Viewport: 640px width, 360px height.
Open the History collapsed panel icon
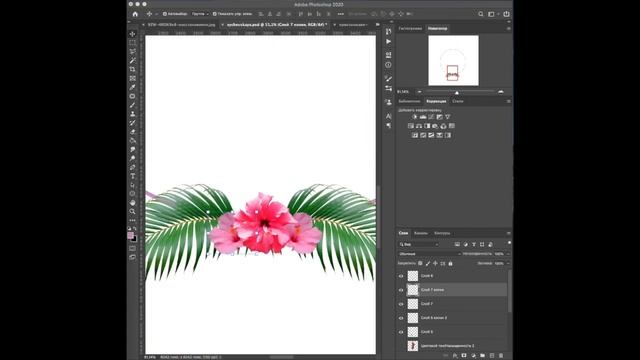pyautogui.click(x=389, y=32)
